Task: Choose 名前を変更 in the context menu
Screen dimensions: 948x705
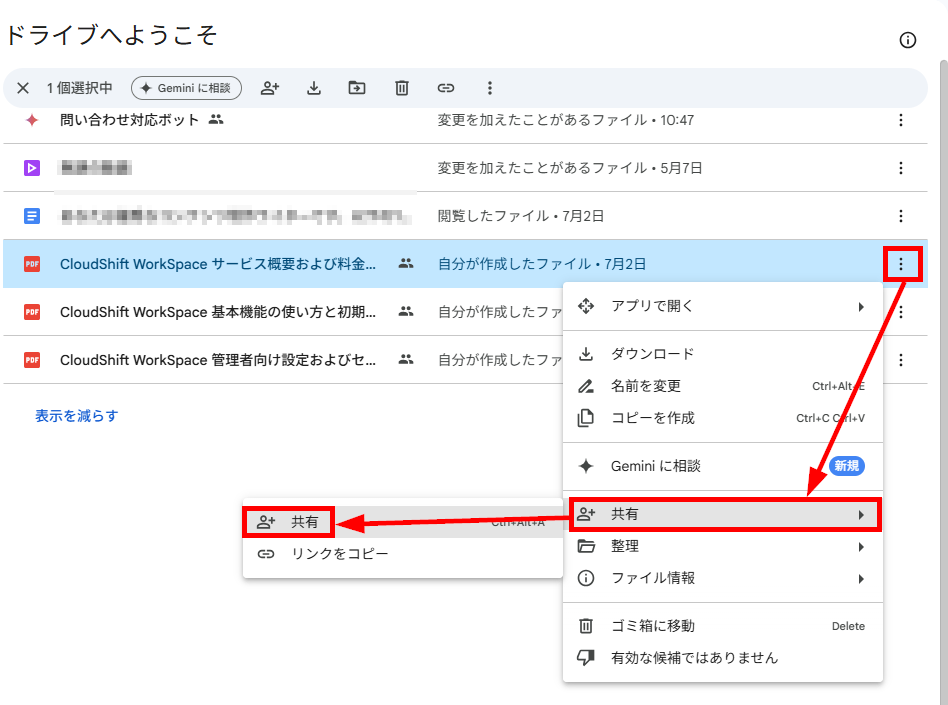Action: (x=722, y=386)
